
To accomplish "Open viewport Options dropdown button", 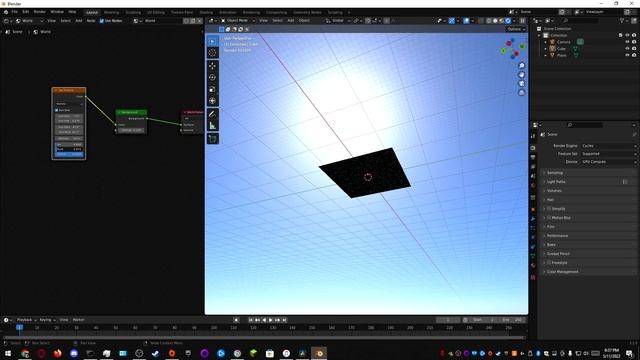I will 516,29.
